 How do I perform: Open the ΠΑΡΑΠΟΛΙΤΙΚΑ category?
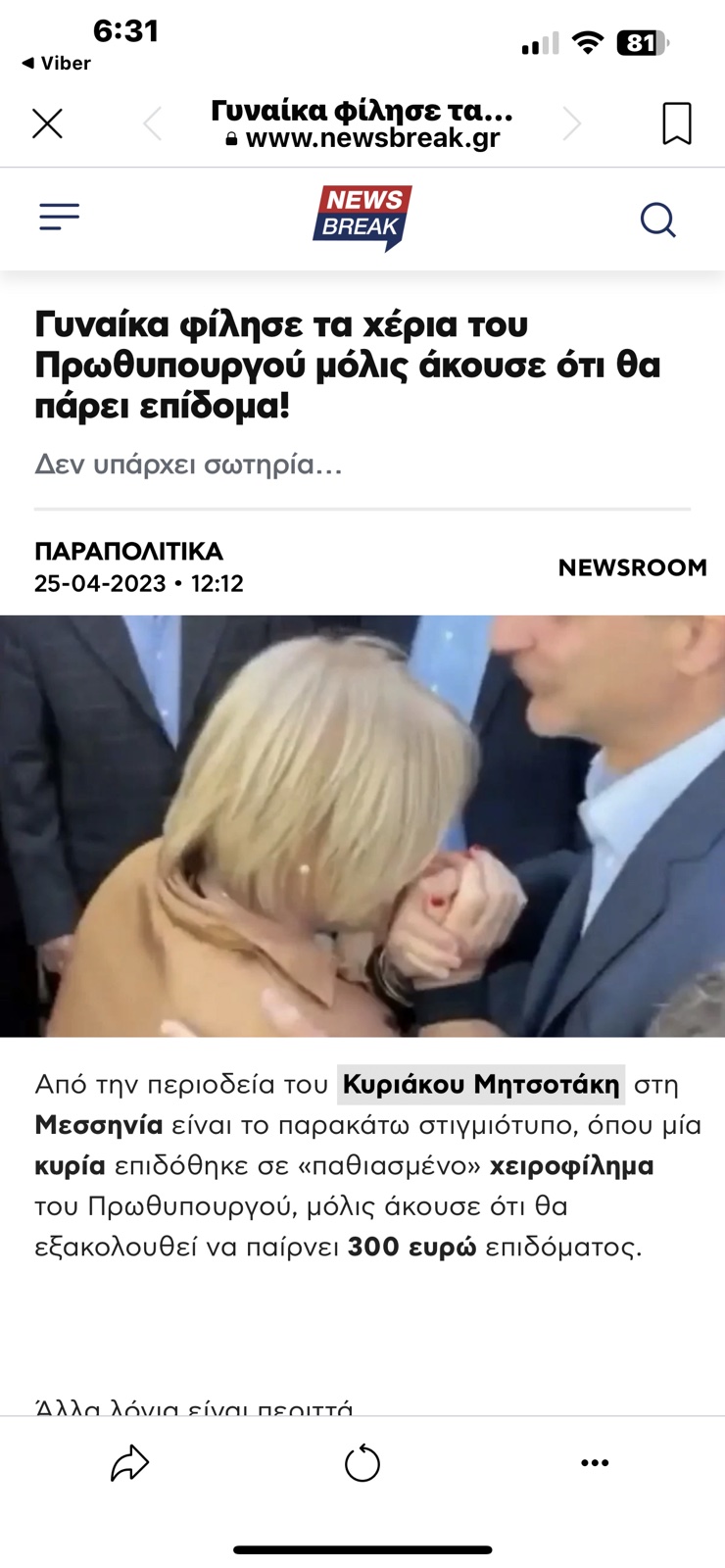point(129,551)
